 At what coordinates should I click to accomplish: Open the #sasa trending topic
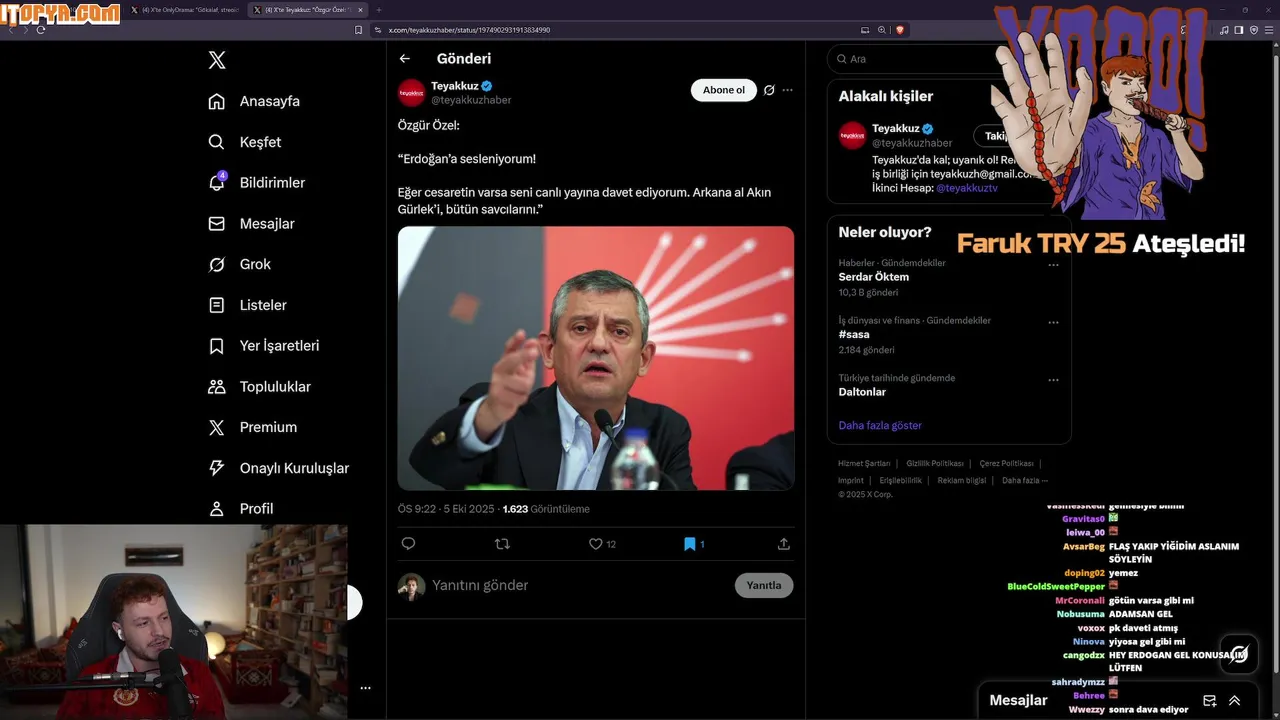click(x=854, y=334)
